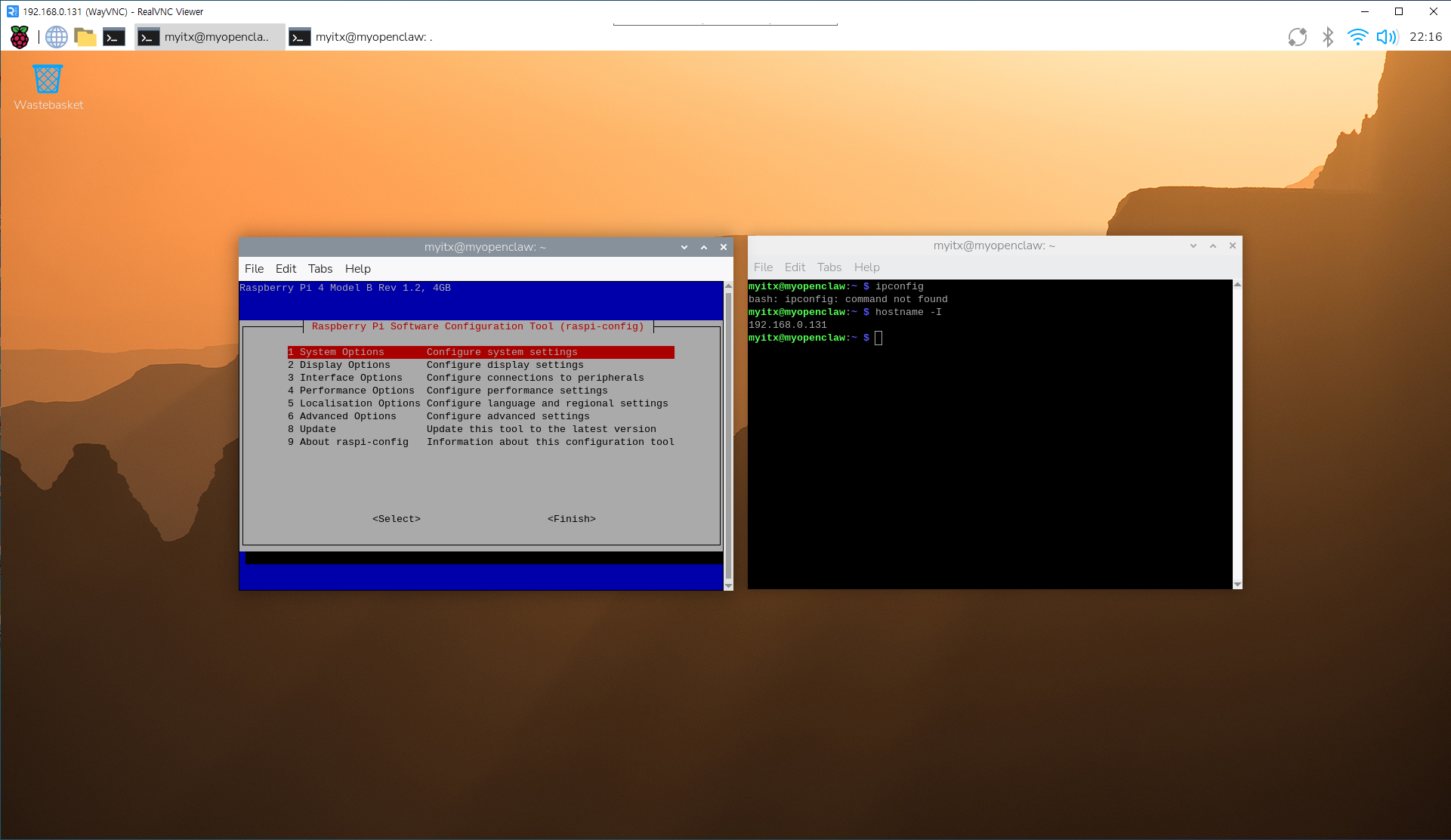Click the system updates tray icon
The image size is (1451, 840).
click(1297, 36)
